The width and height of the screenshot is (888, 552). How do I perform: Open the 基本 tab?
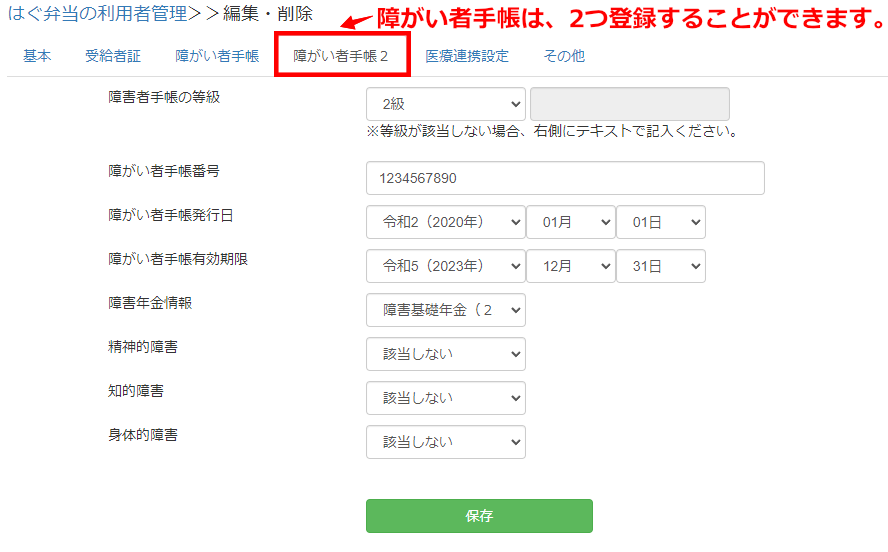click(x=37, y=56)
